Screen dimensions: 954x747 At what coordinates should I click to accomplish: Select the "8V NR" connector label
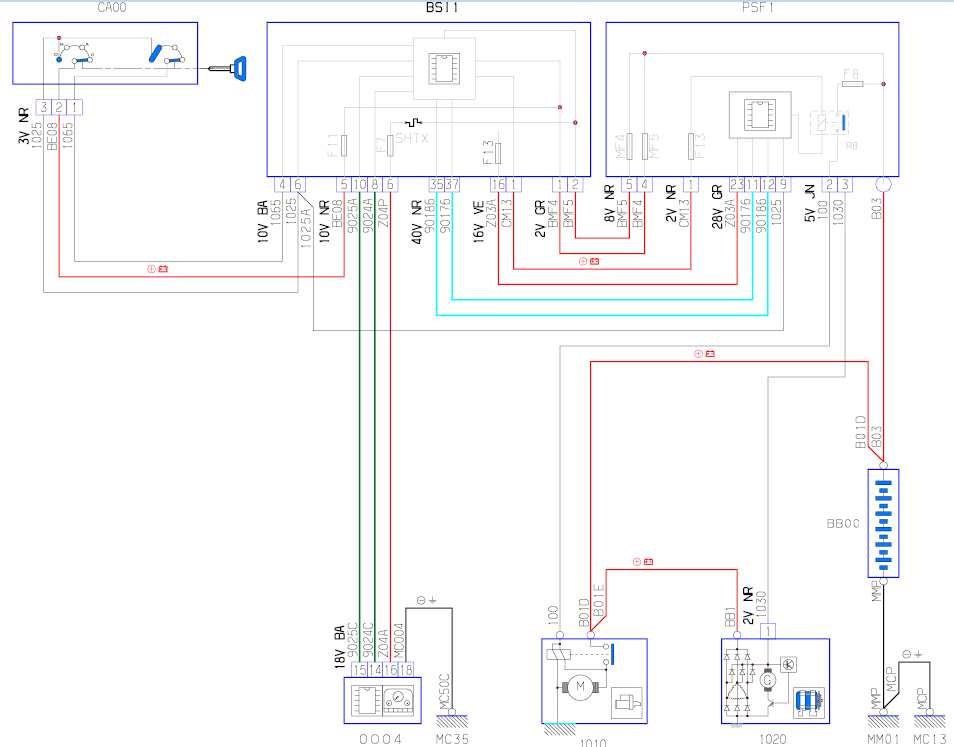(610, 204)
